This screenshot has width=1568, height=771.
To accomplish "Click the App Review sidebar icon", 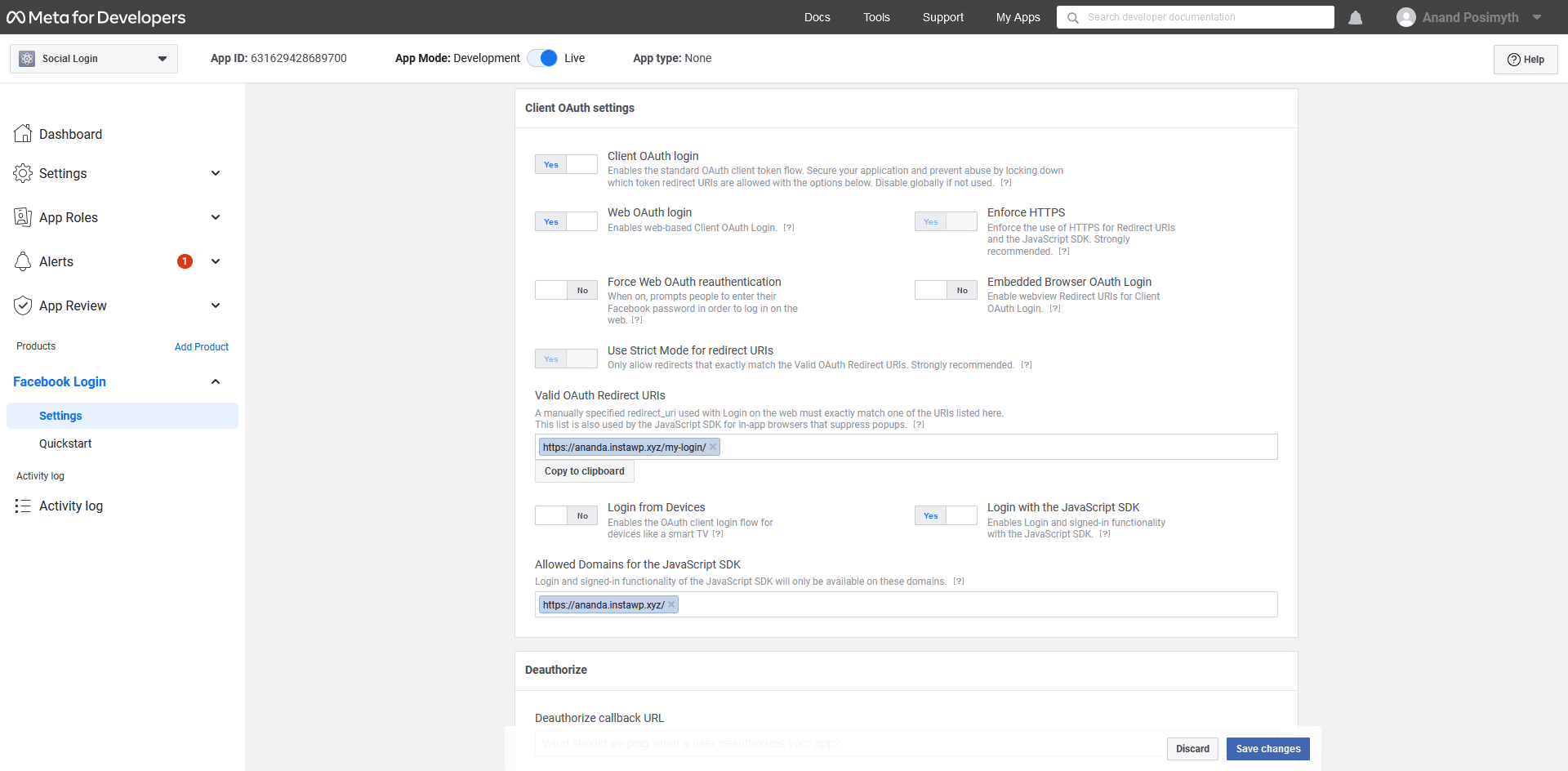I will [x=23, y=305].
